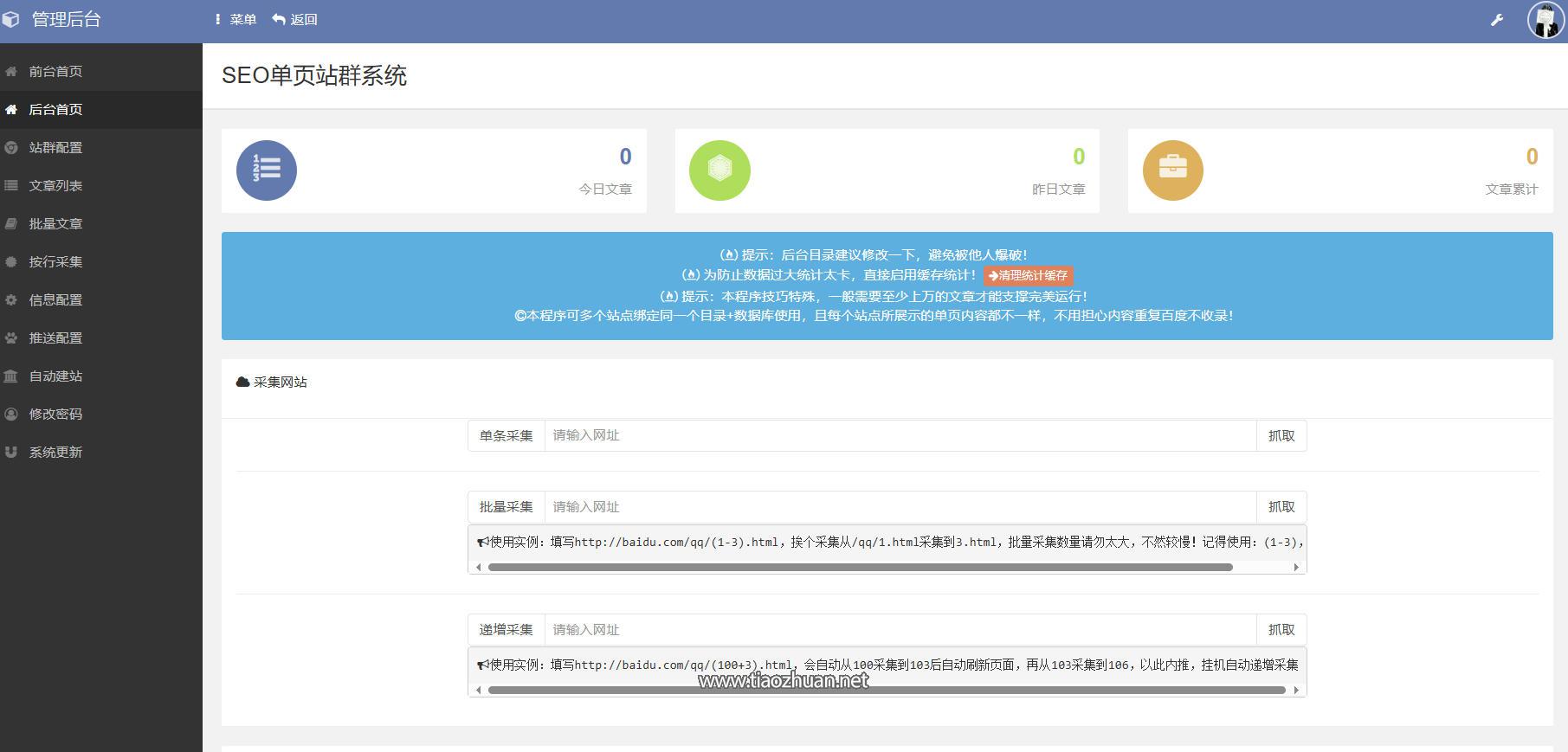1568x752 pixels.
Task: Click 抓取 button for 单条采集
Action: 1281,435
